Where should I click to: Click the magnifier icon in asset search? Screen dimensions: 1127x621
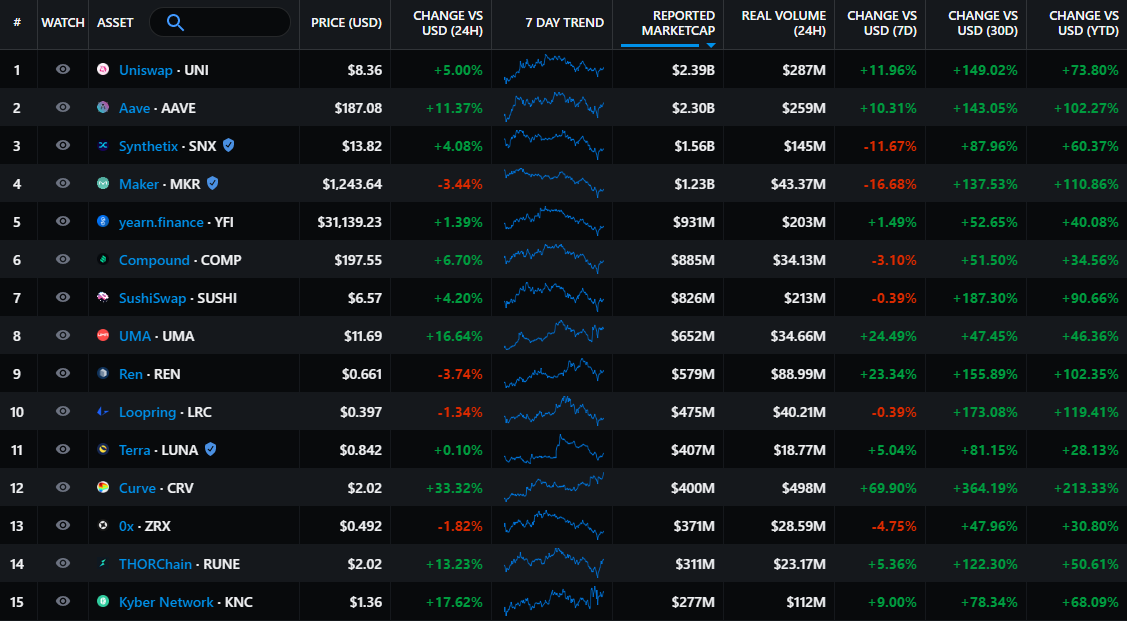175,22
